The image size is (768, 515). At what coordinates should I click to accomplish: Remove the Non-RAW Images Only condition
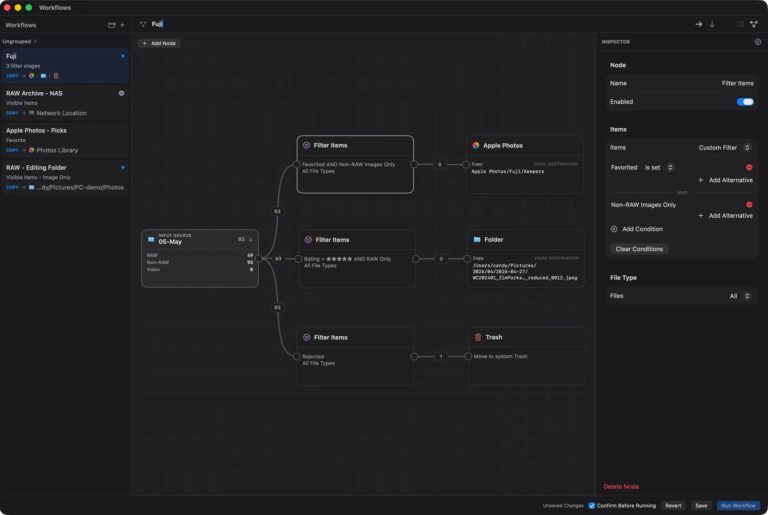click(749, 205)
